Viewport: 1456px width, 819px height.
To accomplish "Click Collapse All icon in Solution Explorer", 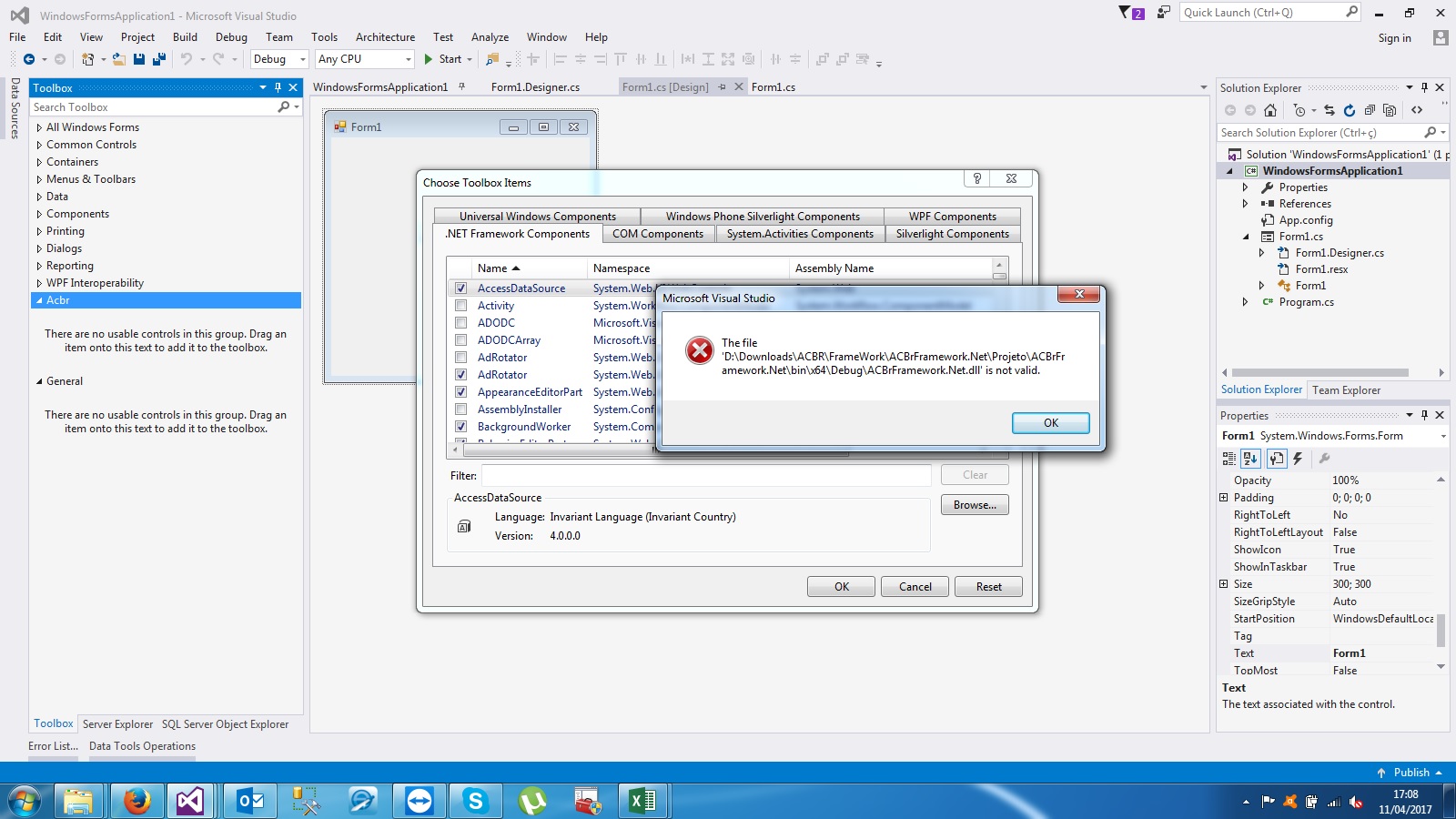I will [x=1370, y=110].
